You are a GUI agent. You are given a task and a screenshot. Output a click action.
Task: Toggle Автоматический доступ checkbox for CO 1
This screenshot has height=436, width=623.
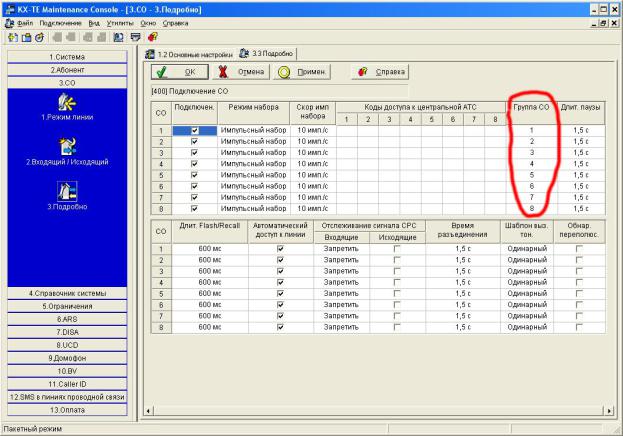click(x=280, y=248)
